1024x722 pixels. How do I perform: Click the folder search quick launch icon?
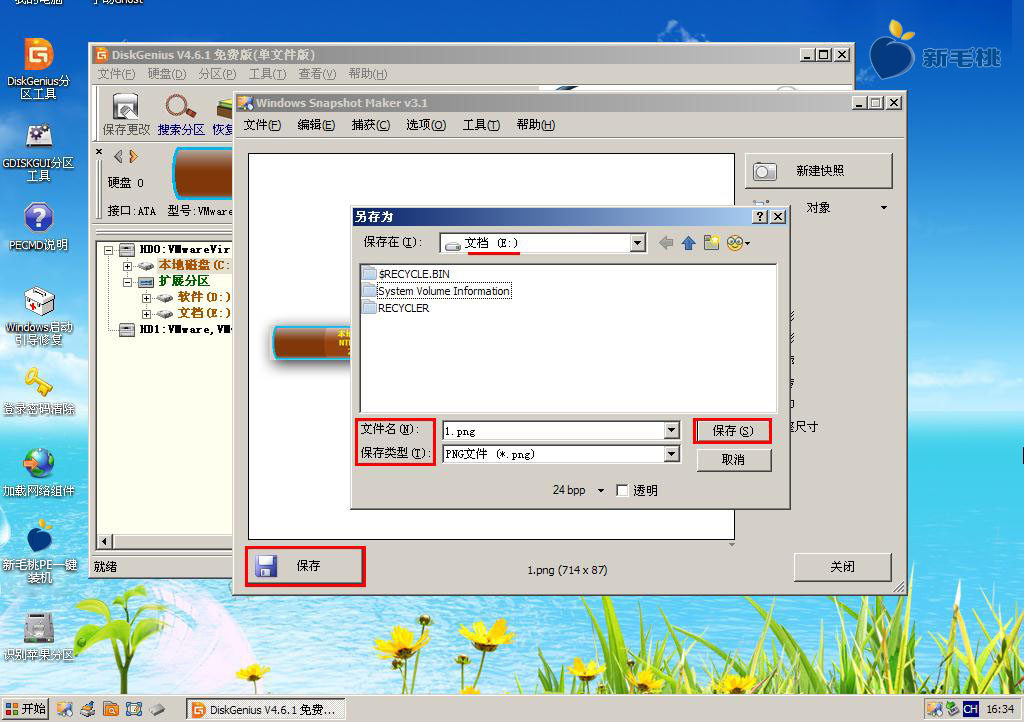[x=111, y=709]
